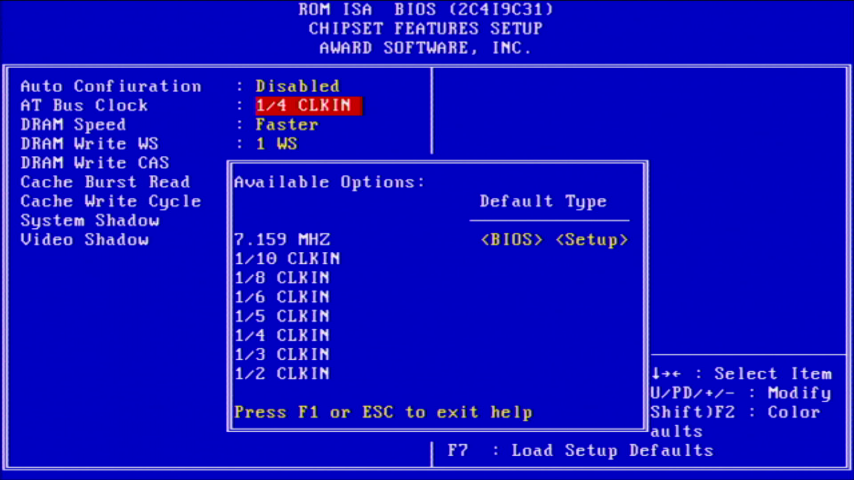Select the DRAM Speed Faster value
The image size is (854, 480).
point(286,125)
